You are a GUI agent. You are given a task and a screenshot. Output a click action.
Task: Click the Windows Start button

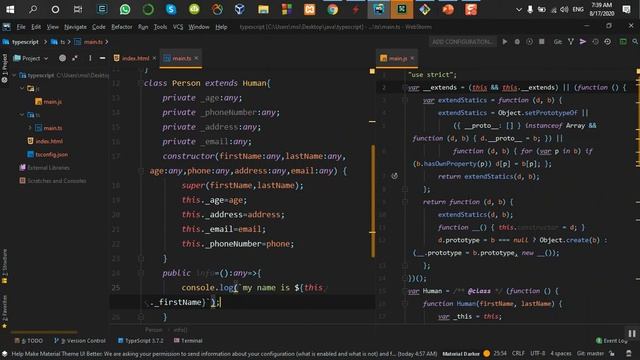click(x=10, y=9)
